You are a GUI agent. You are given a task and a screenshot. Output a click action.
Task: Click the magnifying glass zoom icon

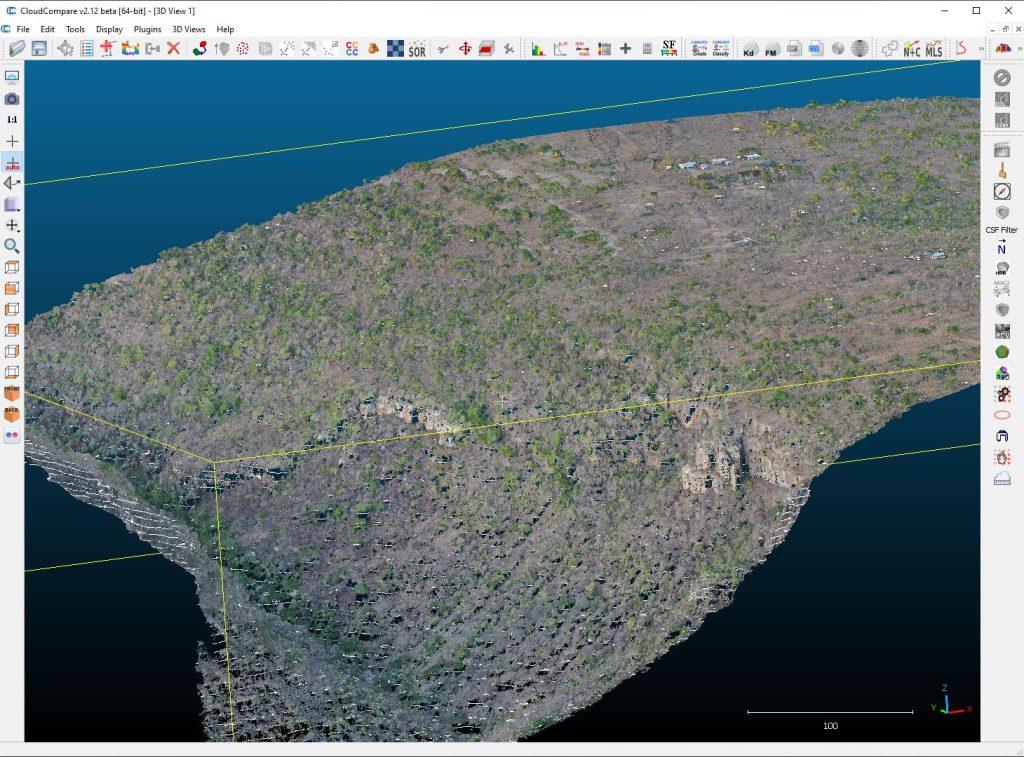tap(12, 246)
